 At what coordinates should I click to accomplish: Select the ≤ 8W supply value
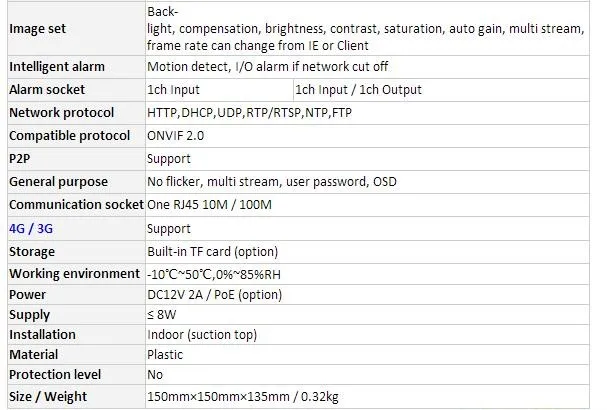pyautogui.click(x=161, y=315)
